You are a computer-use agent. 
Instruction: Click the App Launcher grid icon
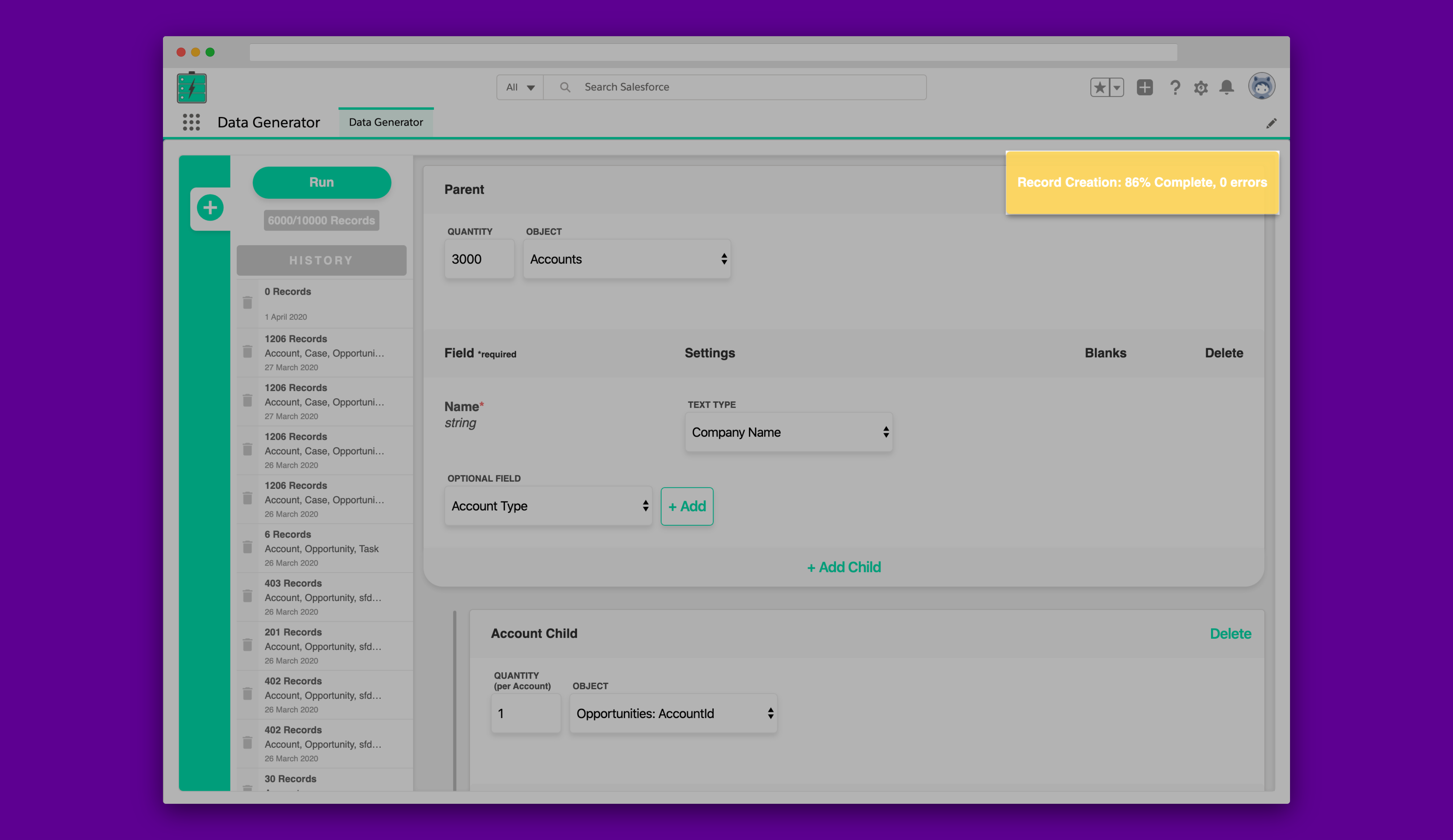(191, 122)
